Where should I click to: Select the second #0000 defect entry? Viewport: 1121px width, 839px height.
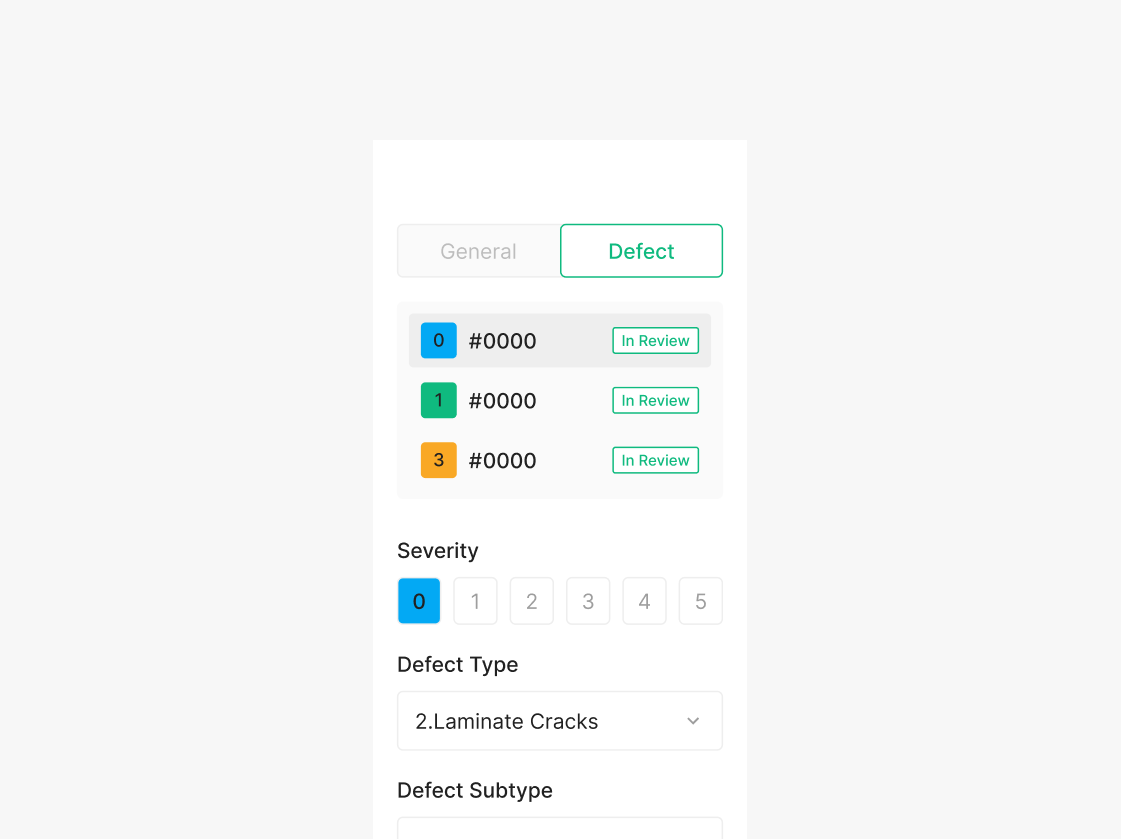[x=503, y=401]
